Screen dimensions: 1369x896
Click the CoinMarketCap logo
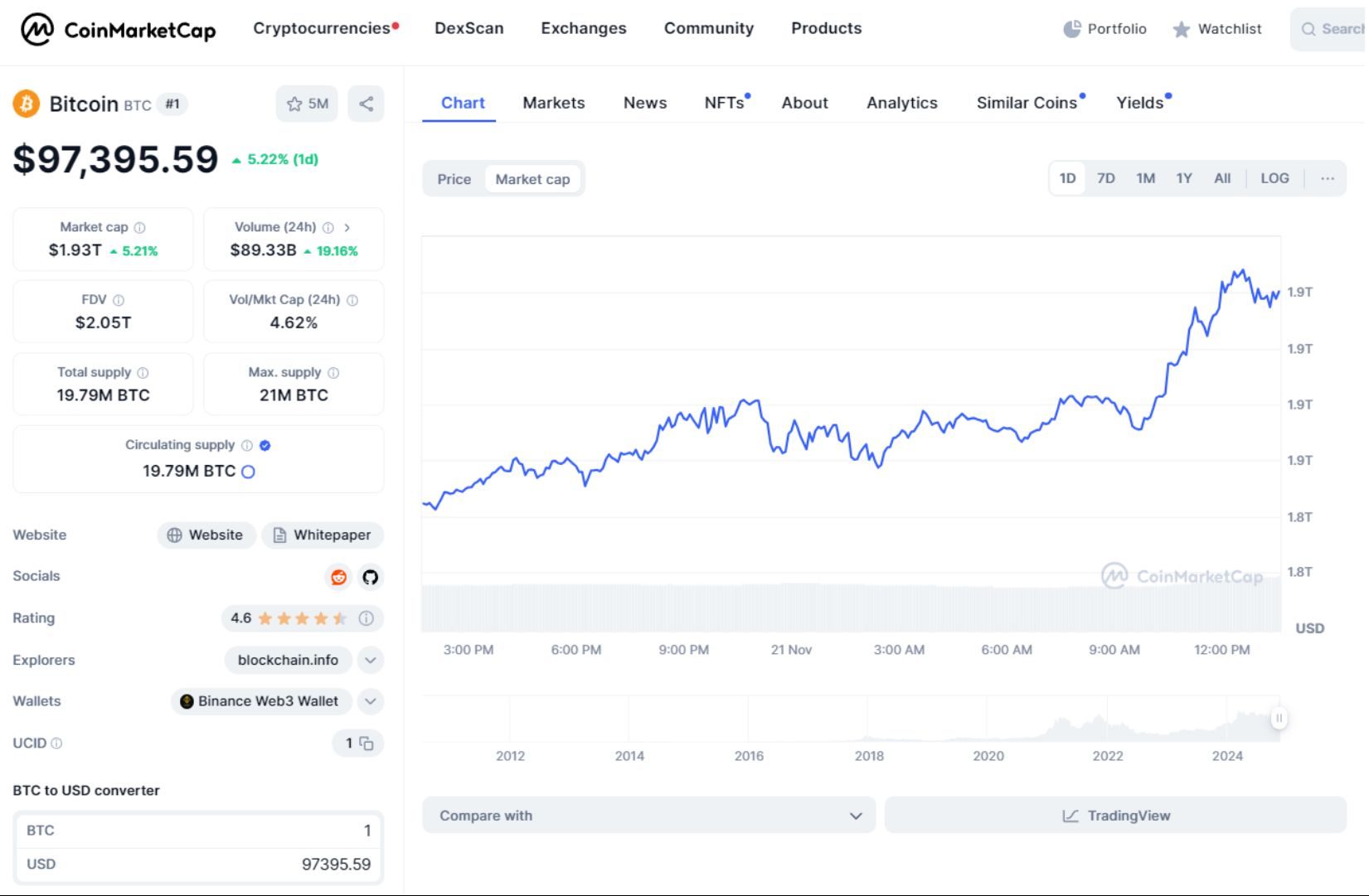tap(119, 29)
